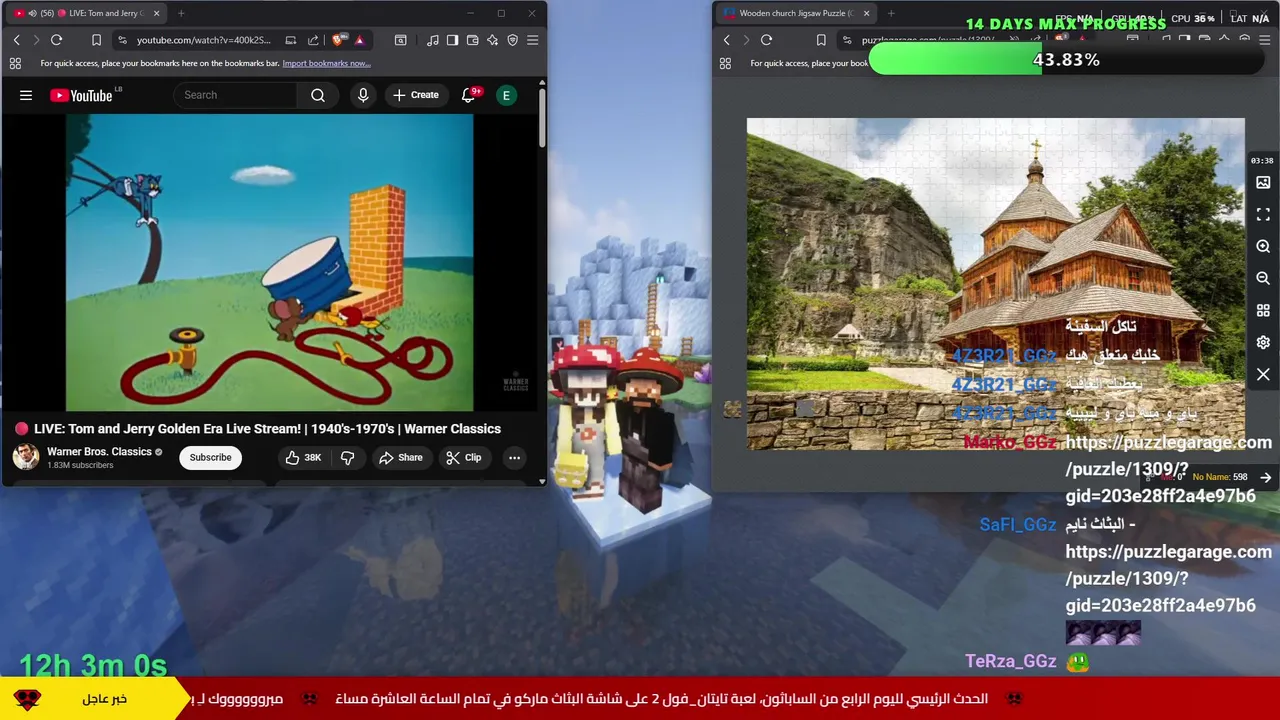
Task: Mute the YouTube tab via speaker icon
Action: point(32,13)
